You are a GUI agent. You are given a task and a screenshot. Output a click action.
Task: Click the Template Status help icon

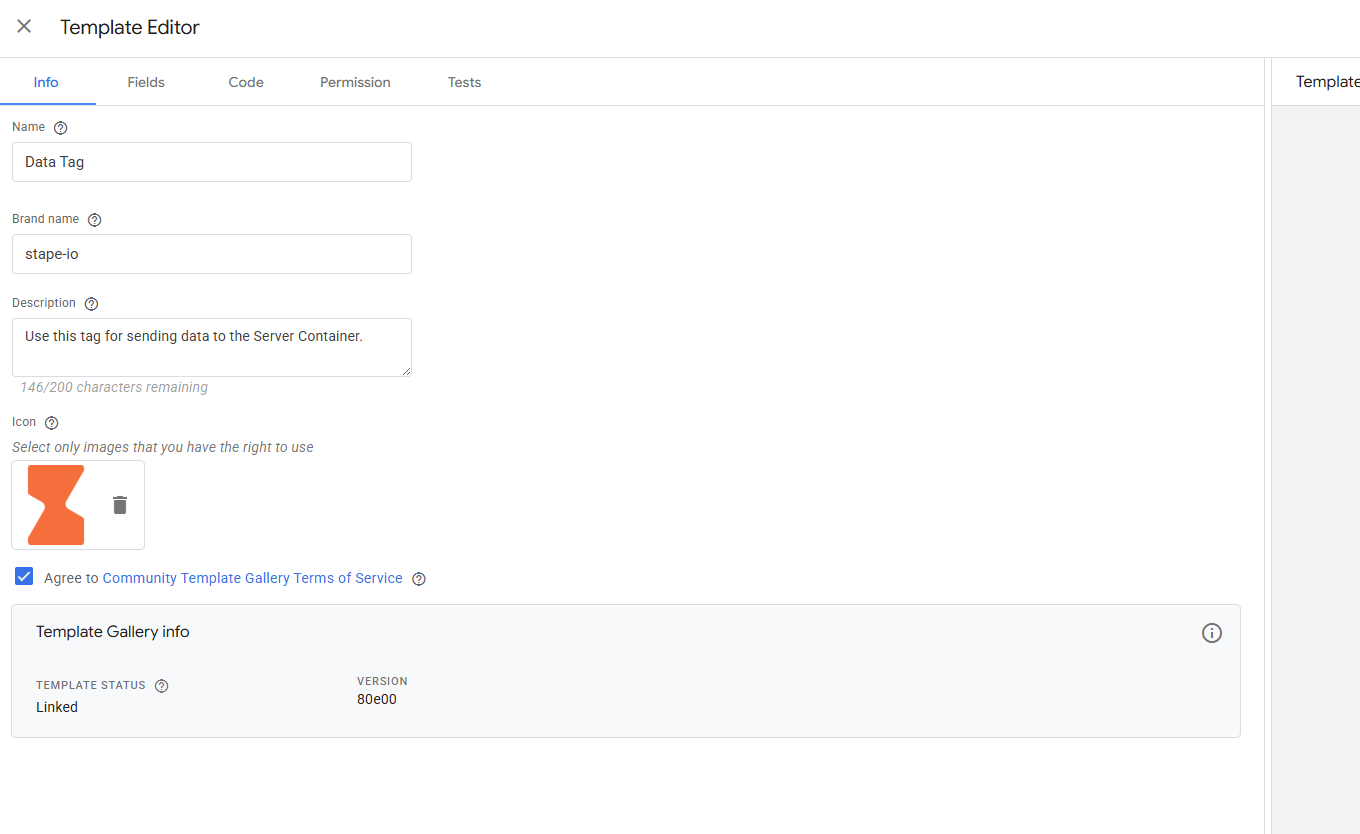coord(162,686)
